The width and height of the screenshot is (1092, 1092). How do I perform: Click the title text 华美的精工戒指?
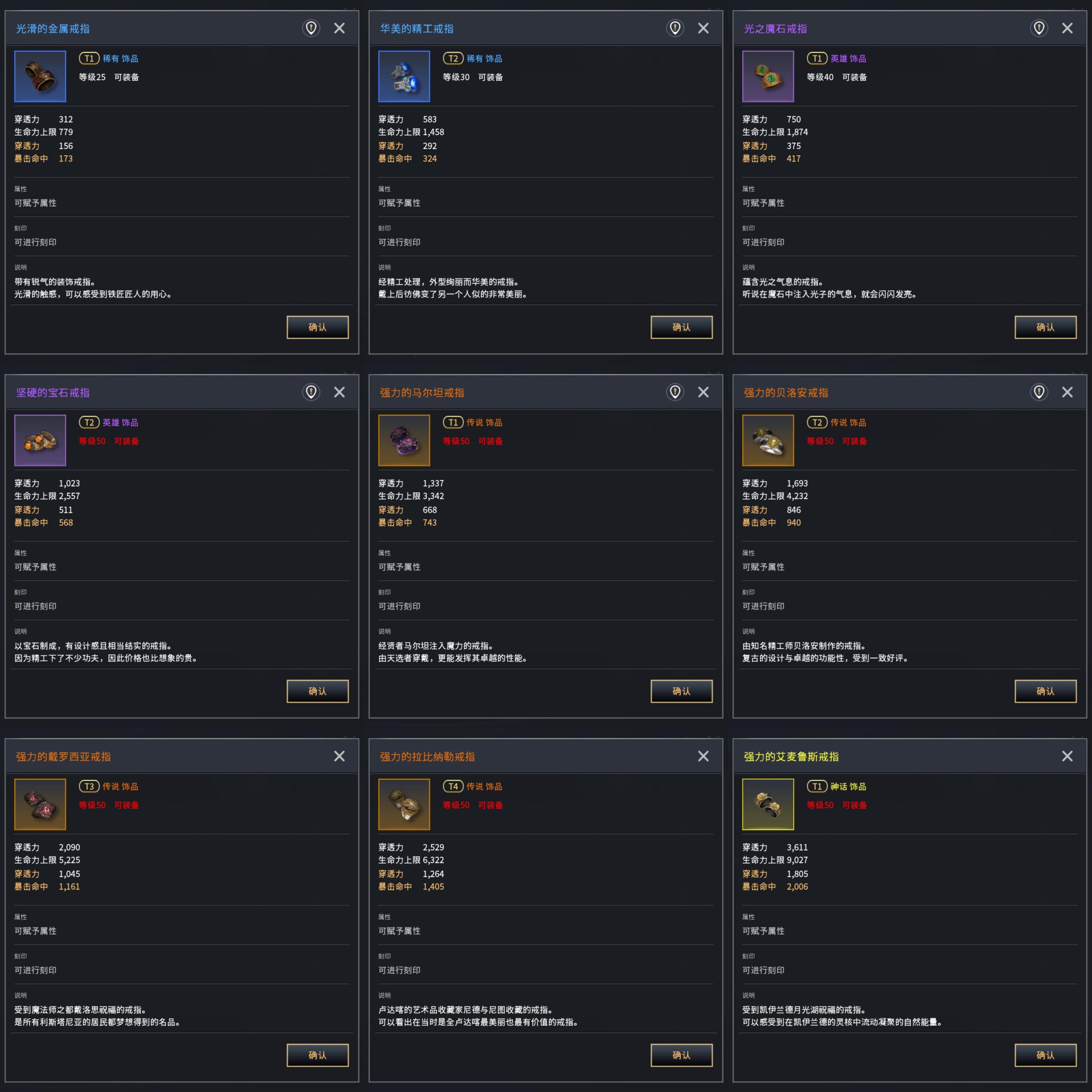pos(417,29)
